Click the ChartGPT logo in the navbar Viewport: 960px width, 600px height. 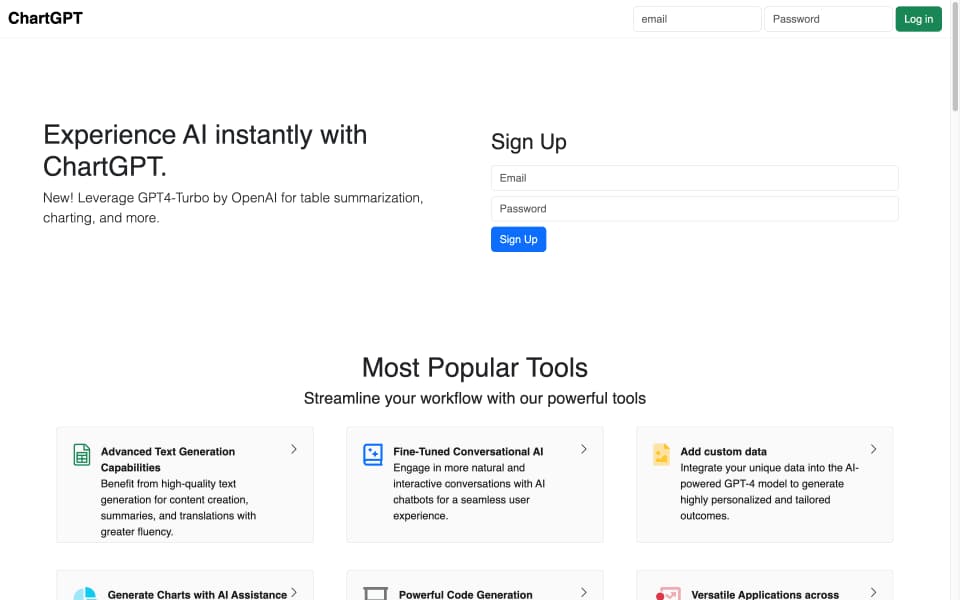(45, 18)
